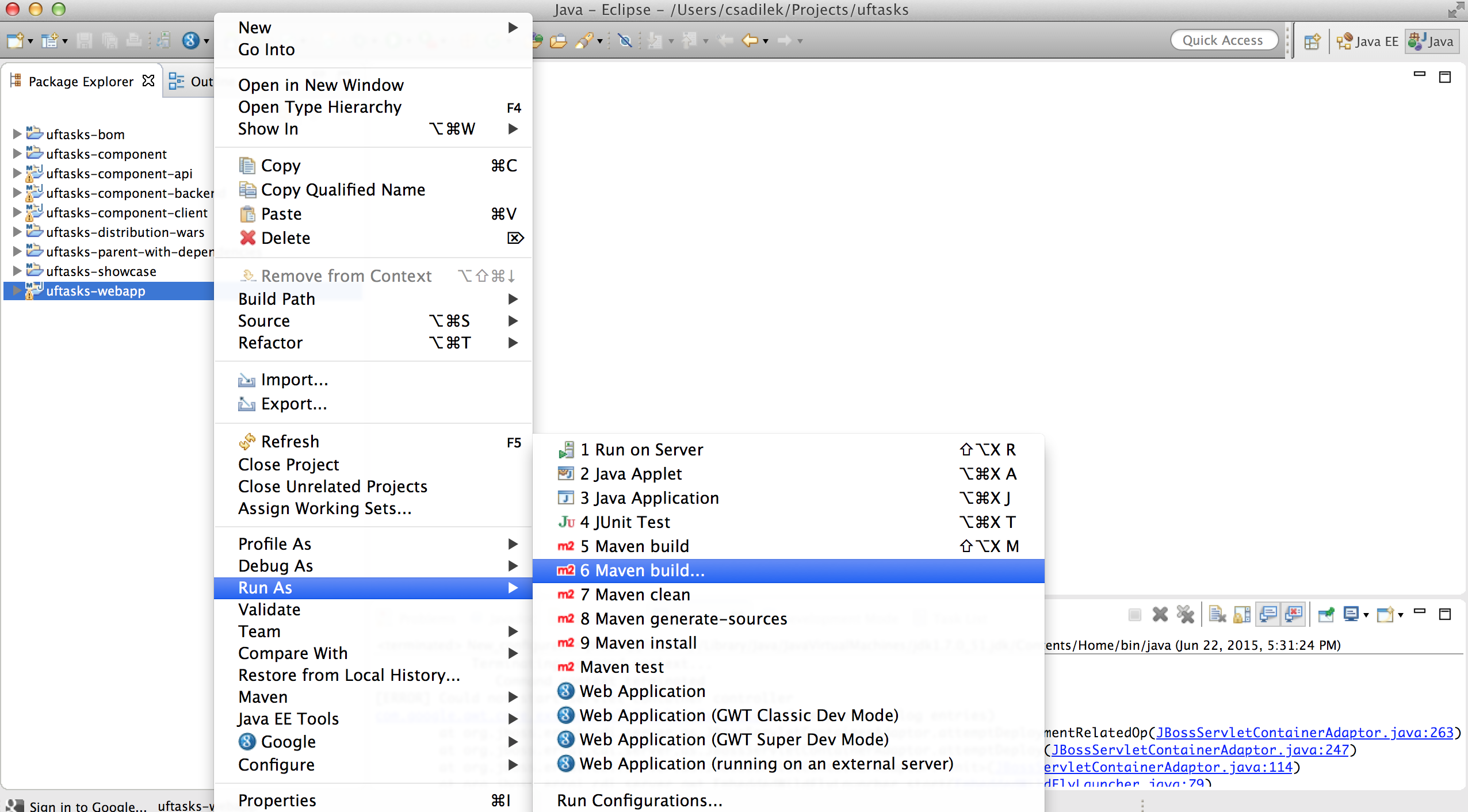Select 9 Maven install run option
This screenshot has width=1468, height=812.
pyautogui.click(x=638, y=642)
